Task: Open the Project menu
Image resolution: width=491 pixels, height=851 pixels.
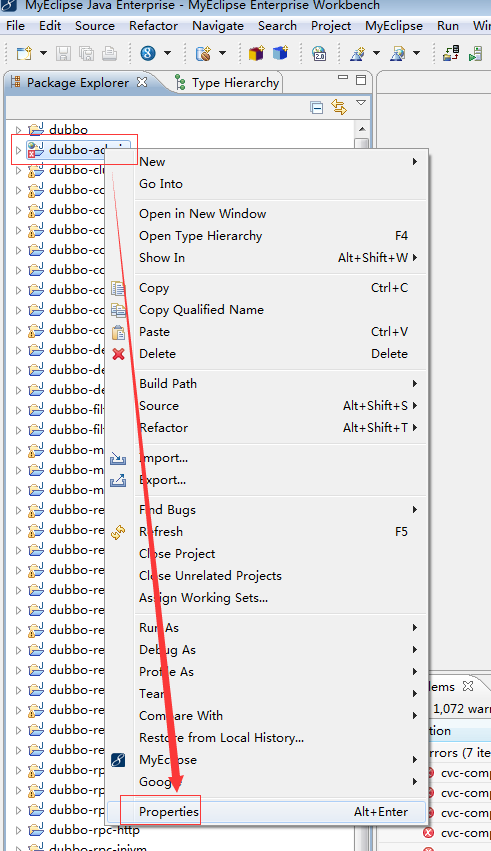Action: [x=331, y=26]
